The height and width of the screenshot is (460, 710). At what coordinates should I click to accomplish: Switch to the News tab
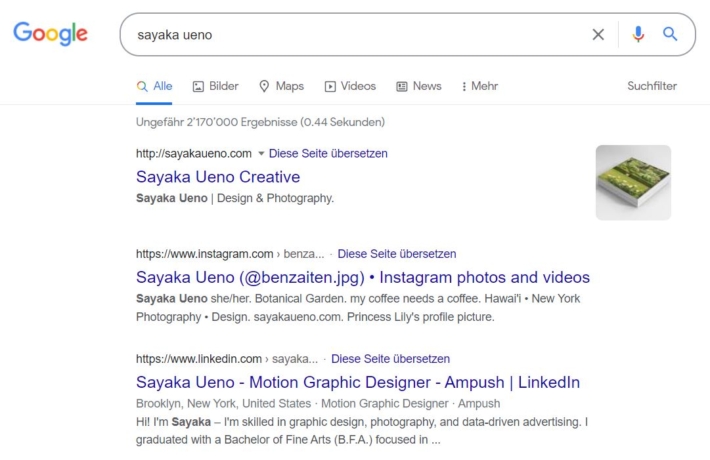[419, 86]
